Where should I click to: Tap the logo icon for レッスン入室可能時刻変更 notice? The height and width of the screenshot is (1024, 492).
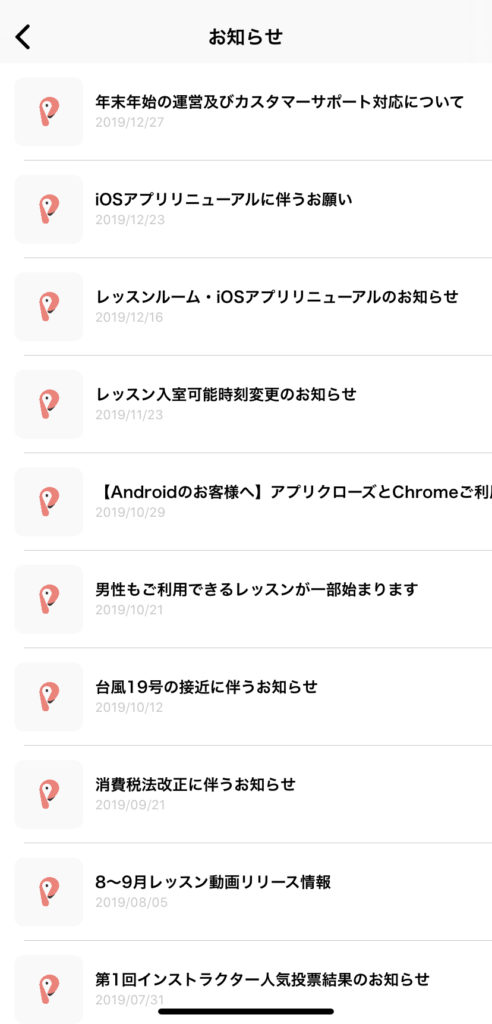click(49, 404)
